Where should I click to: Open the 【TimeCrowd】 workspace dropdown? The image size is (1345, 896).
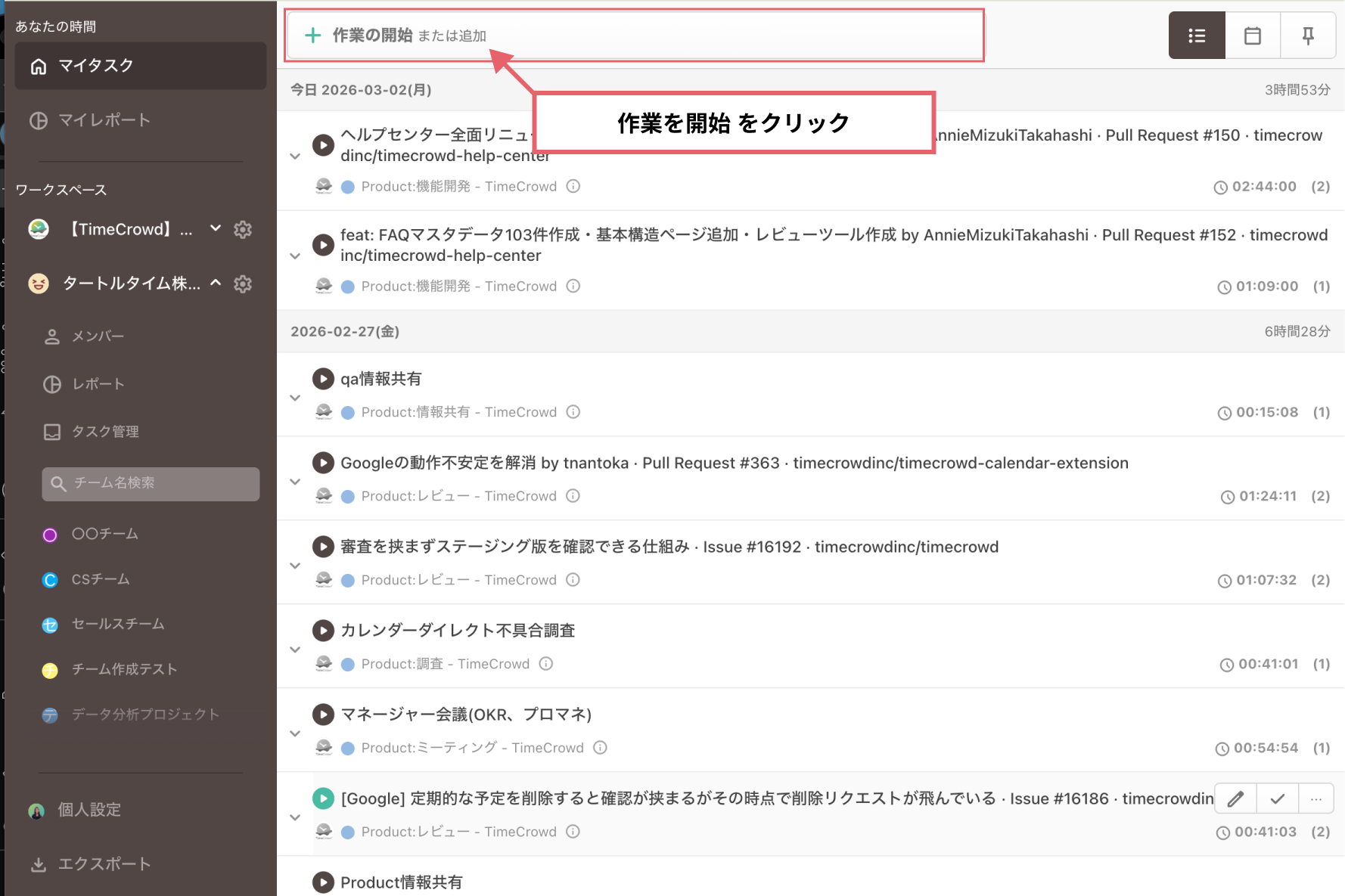(x=216, y=228)
